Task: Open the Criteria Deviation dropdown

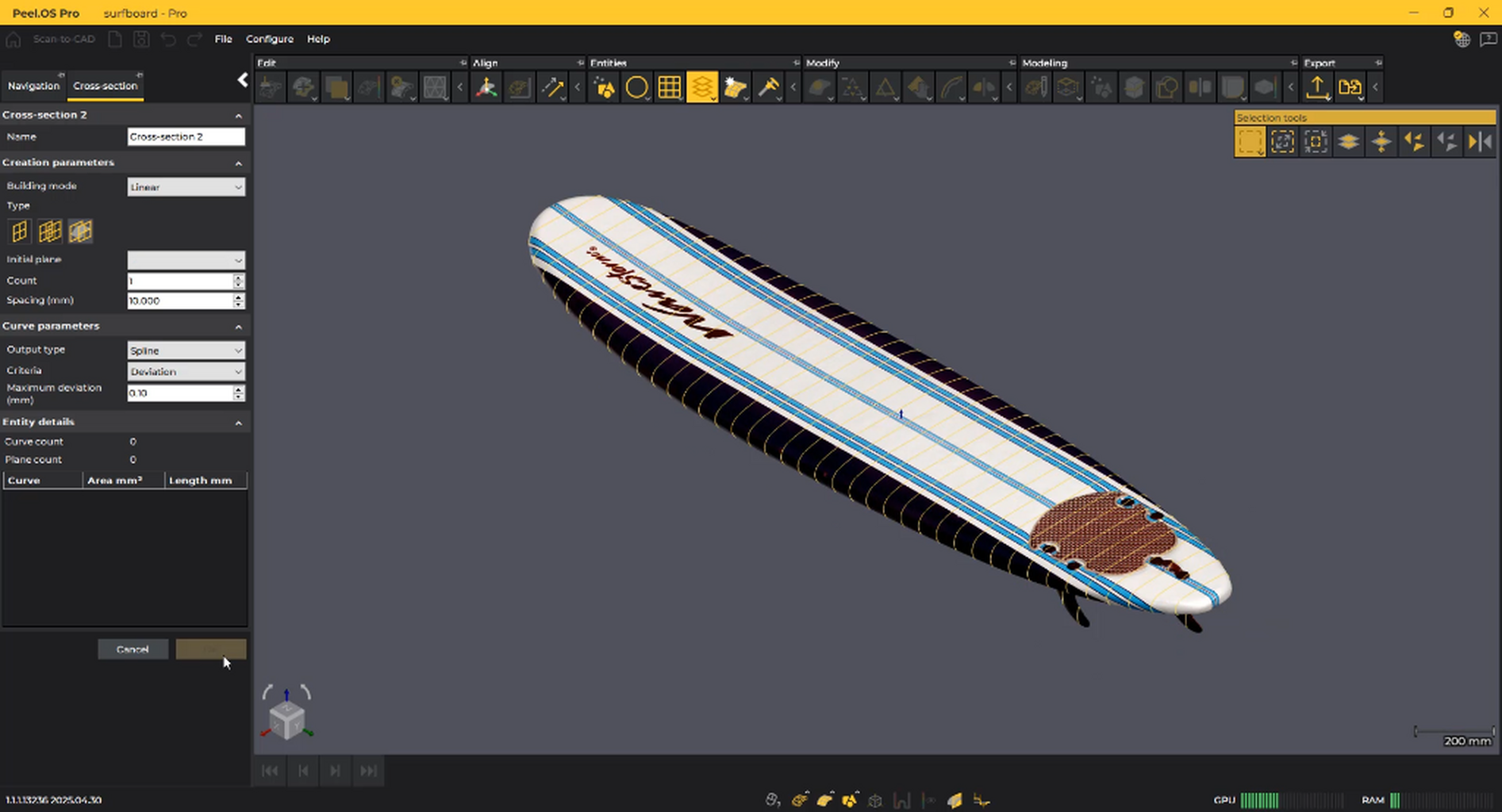Action: coord(186,372)
